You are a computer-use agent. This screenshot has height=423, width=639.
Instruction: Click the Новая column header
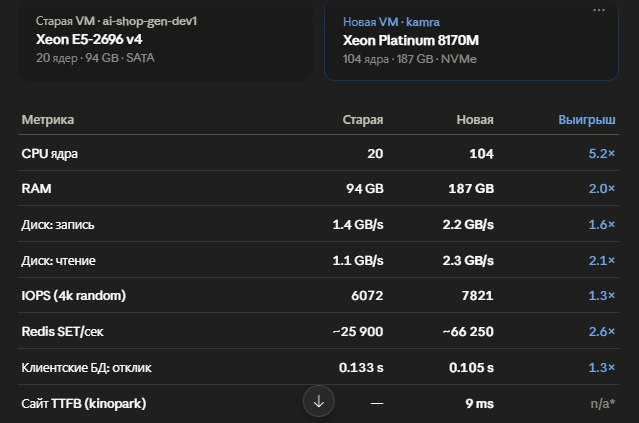[475, 120]
